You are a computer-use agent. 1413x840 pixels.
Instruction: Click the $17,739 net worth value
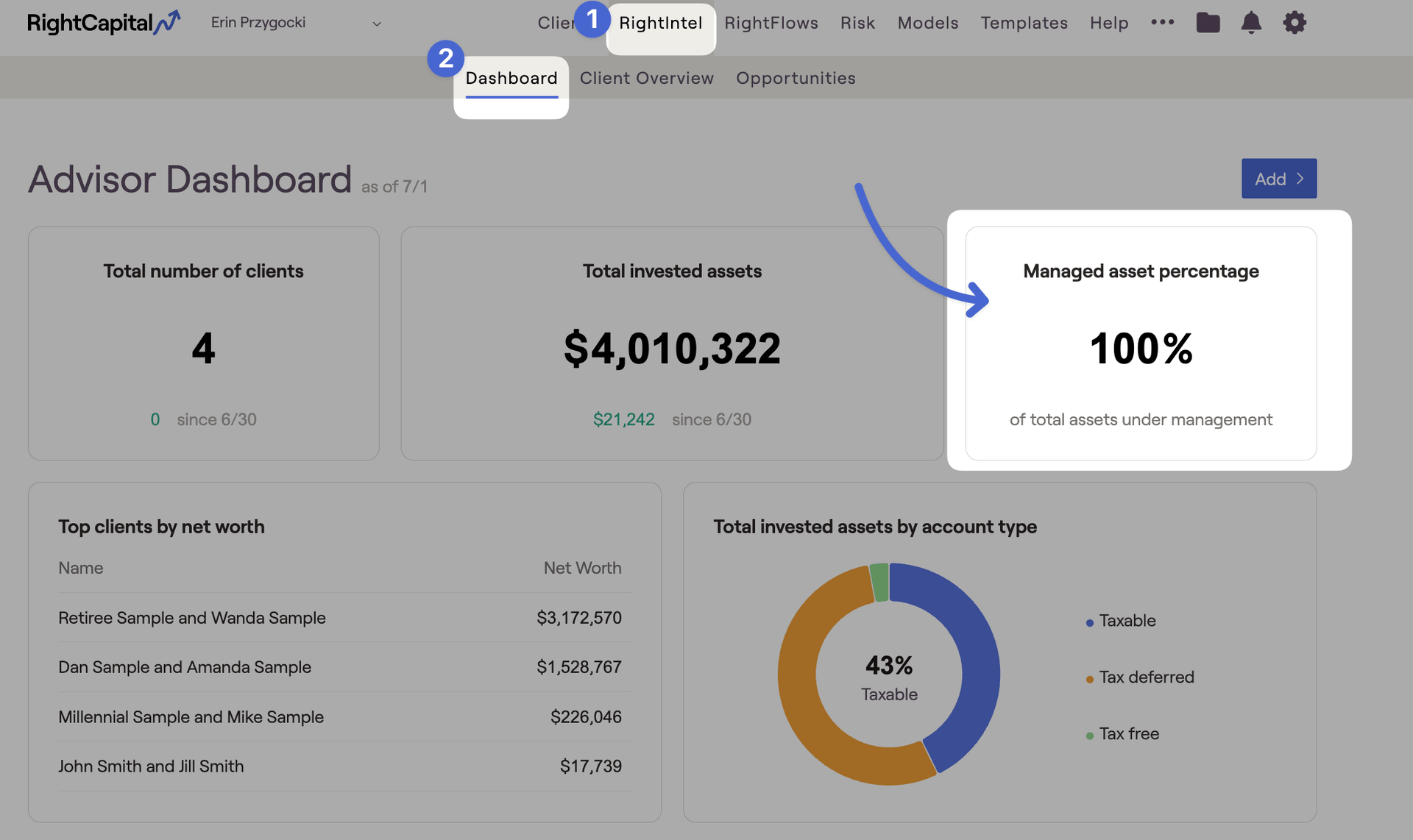591,766
